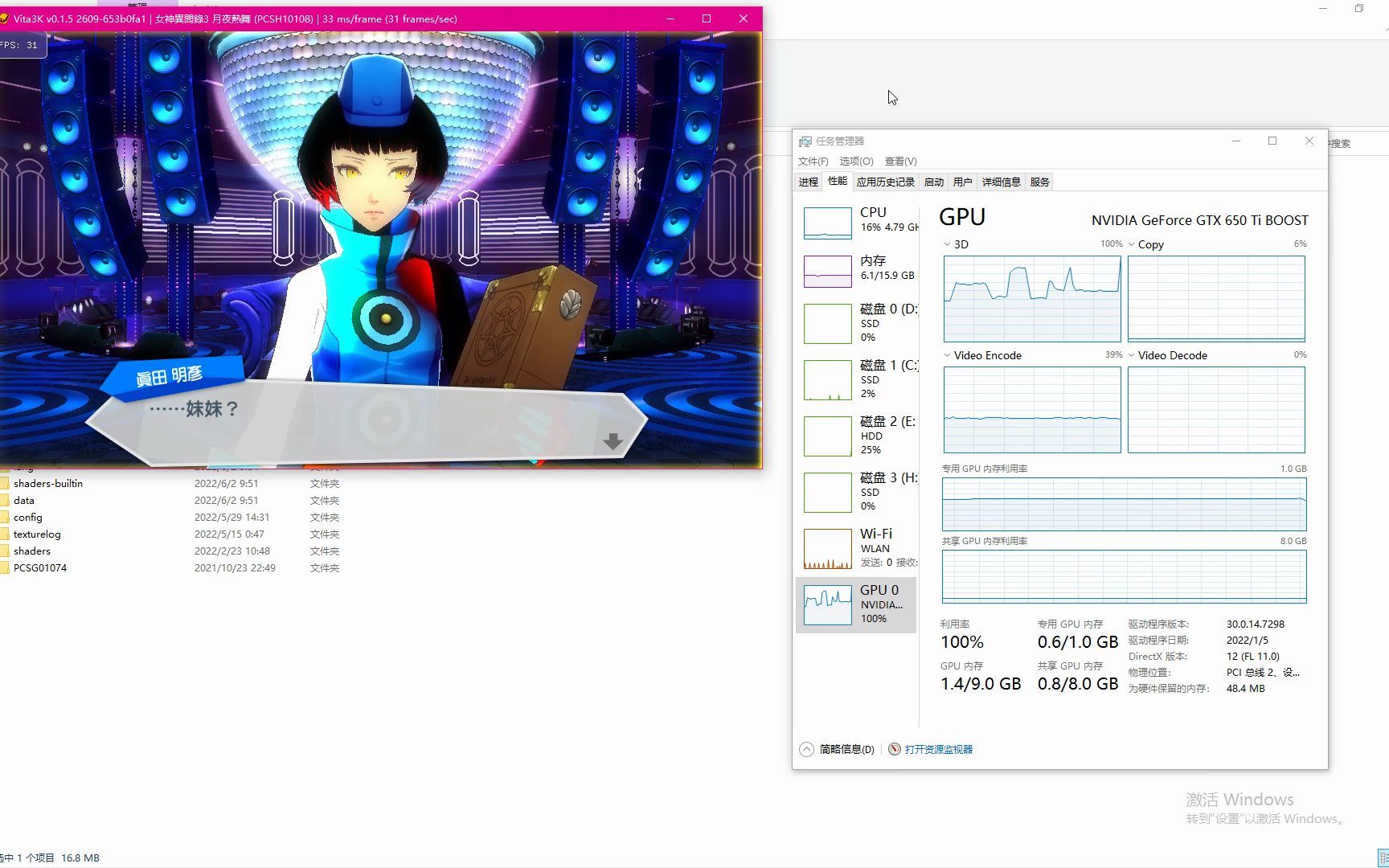Image resolution: width=1389 pixels, height=868 pixels.
Task: Minimize the Vita3K window
Action: coord(670,18)
